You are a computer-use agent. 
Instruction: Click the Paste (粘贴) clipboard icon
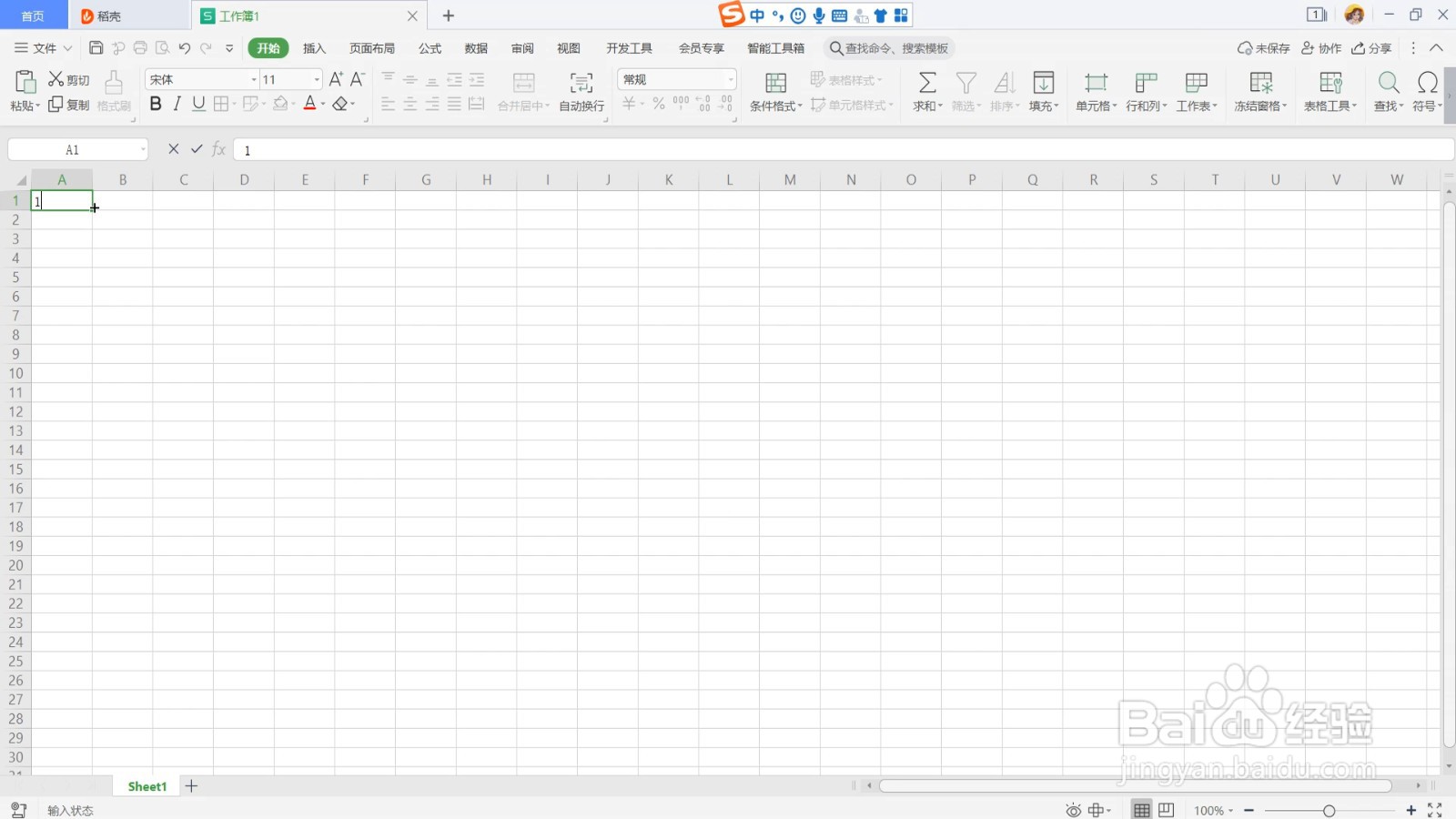[25, 82]
